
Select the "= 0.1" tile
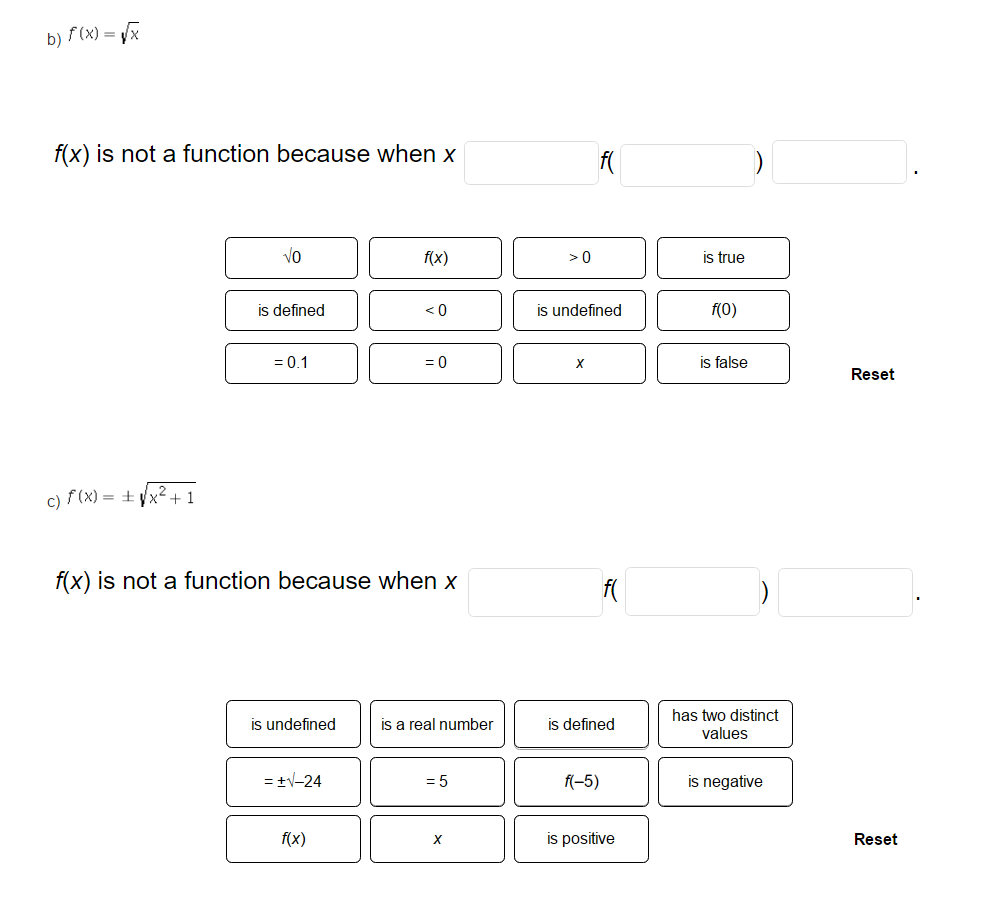tap(291, 363)
